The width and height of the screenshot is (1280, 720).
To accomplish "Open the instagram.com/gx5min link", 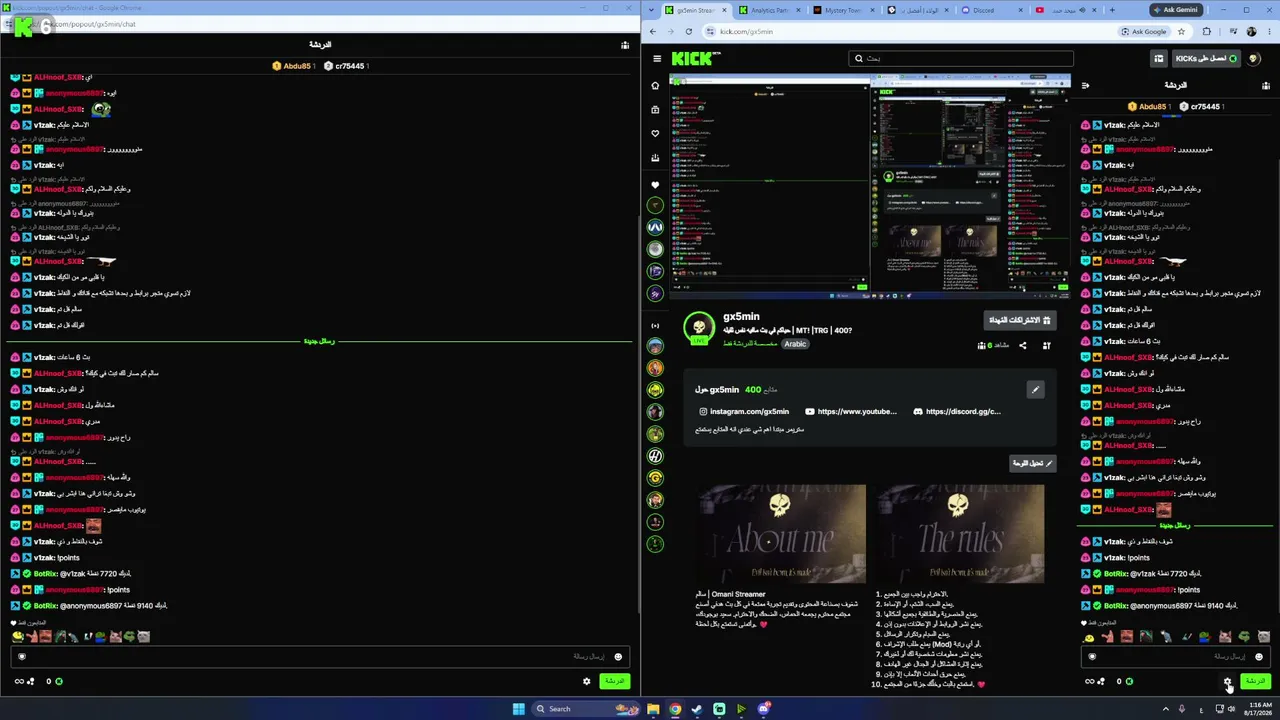I will tap(744, 411).
